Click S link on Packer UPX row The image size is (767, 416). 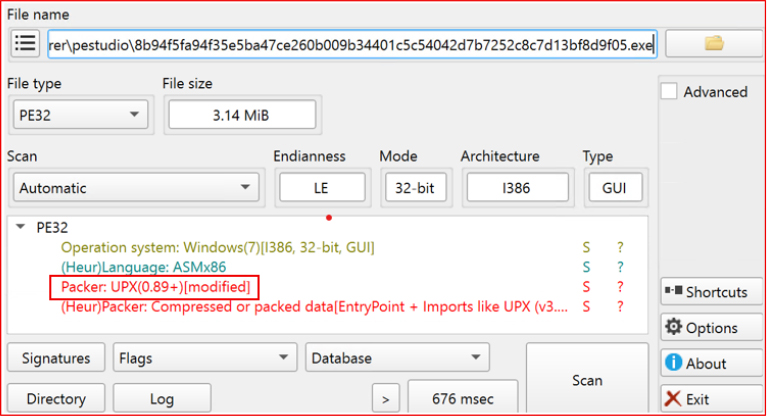pyautogui.click(x=586, y=287)
